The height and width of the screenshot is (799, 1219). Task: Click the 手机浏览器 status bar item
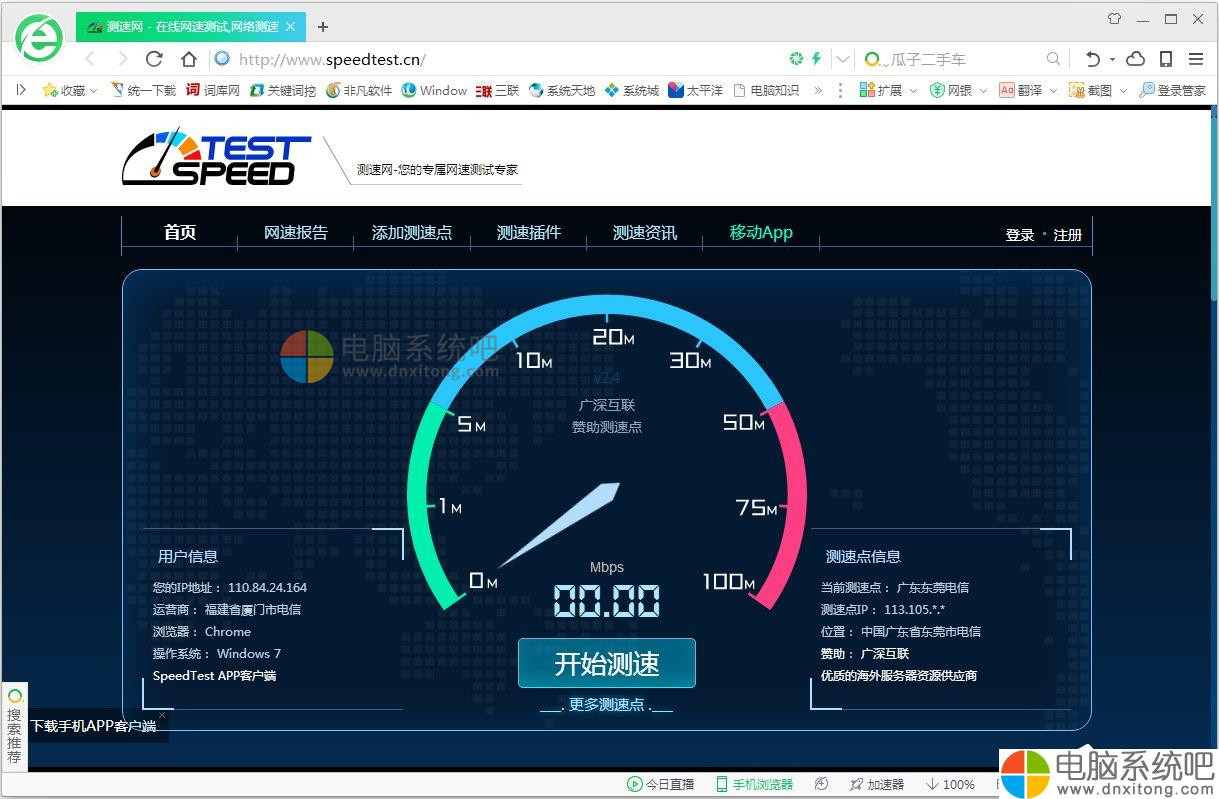(754, 785)
